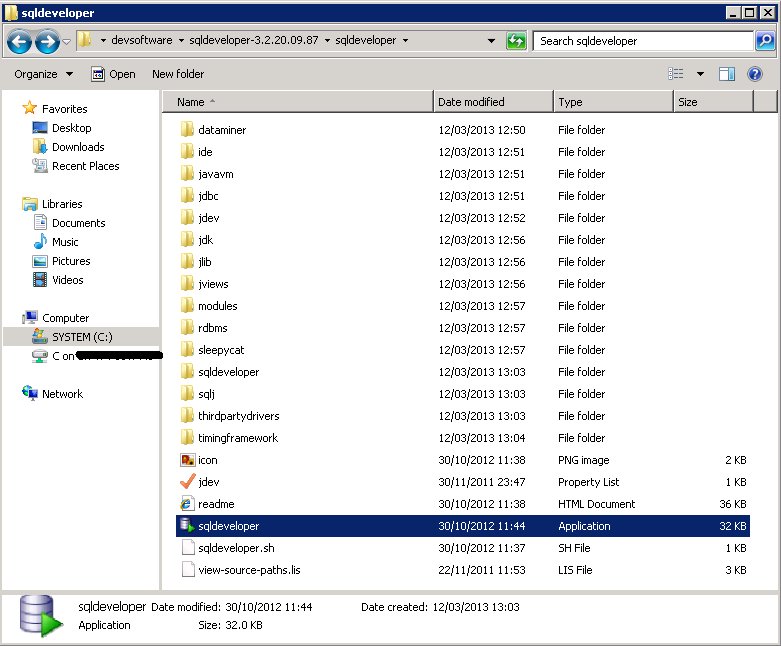
Task: Select the sleepycat folder icon
Action: 187,350
